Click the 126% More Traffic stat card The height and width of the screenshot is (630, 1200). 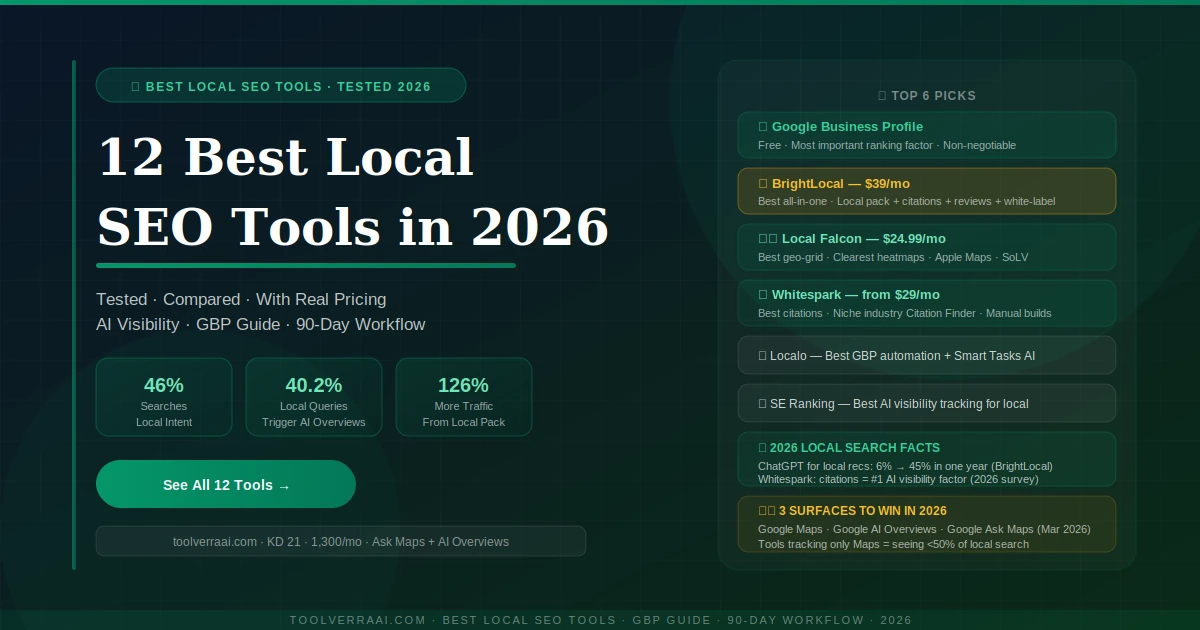[x=464, y=397]
